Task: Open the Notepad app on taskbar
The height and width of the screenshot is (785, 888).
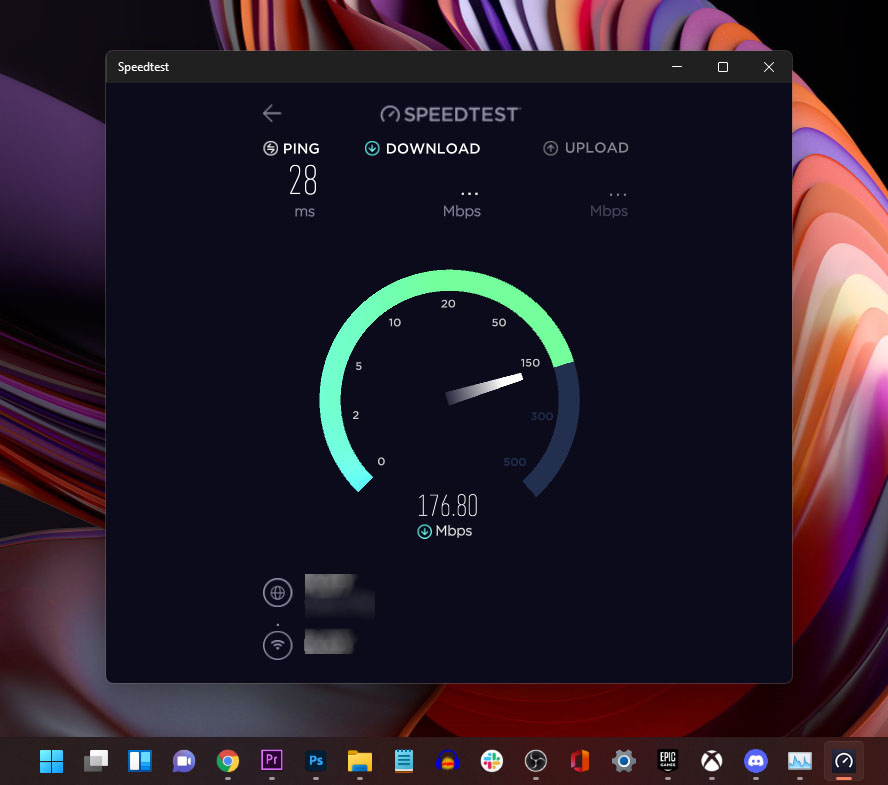Action: tap(404, 761)
